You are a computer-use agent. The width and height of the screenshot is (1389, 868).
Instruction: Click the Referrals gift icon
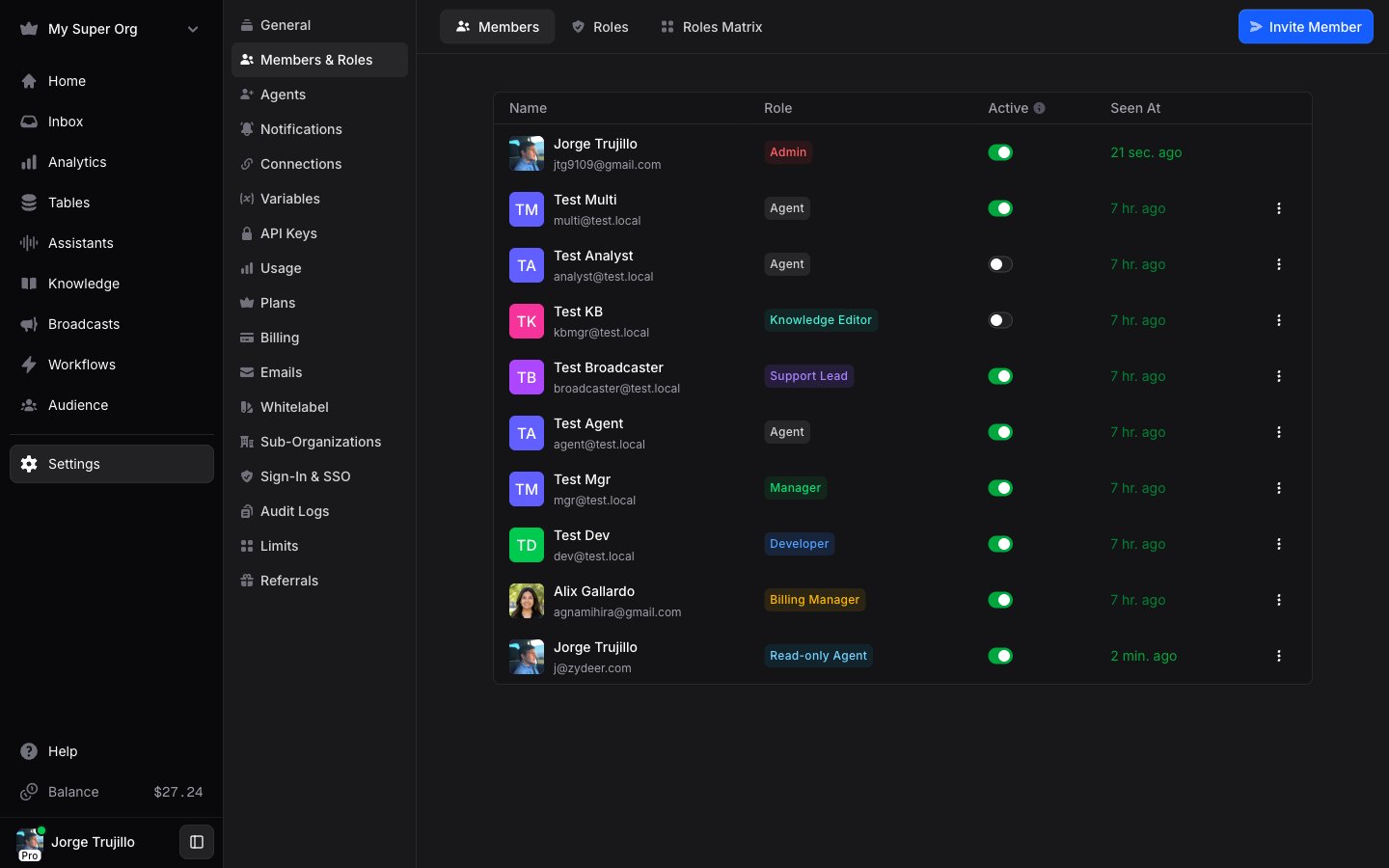pos(247,581)
